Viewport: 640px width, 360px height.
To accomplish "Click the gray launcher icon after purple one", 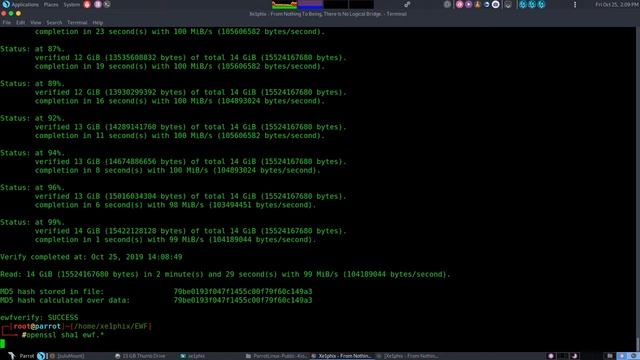I will coord(107,4).
